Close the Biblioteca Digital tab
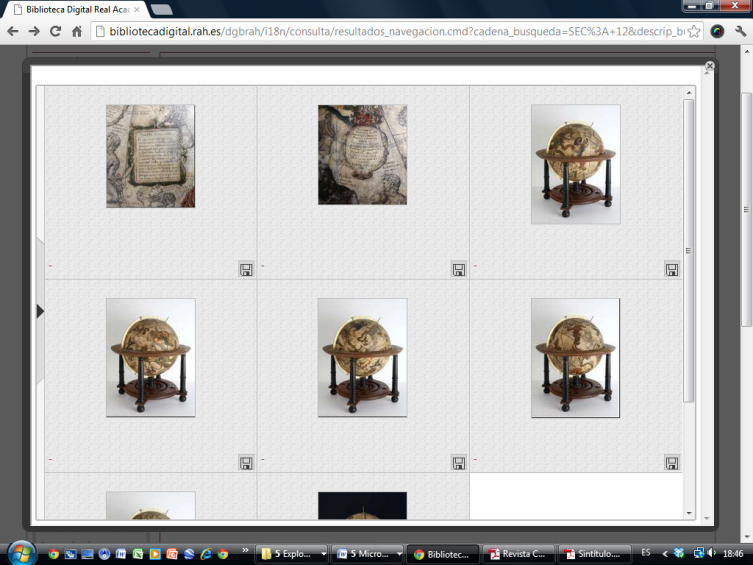The image size is (753, 565). tap(137, 10)
